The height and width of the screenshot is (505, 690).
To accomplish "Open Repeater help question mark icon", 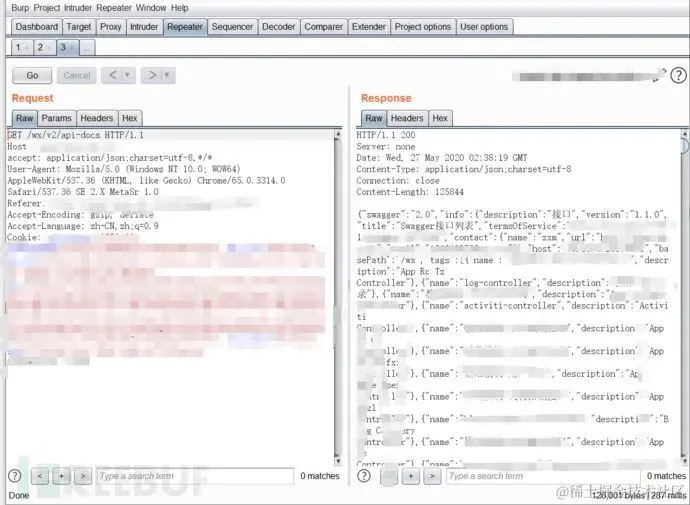I will [678, 76].
